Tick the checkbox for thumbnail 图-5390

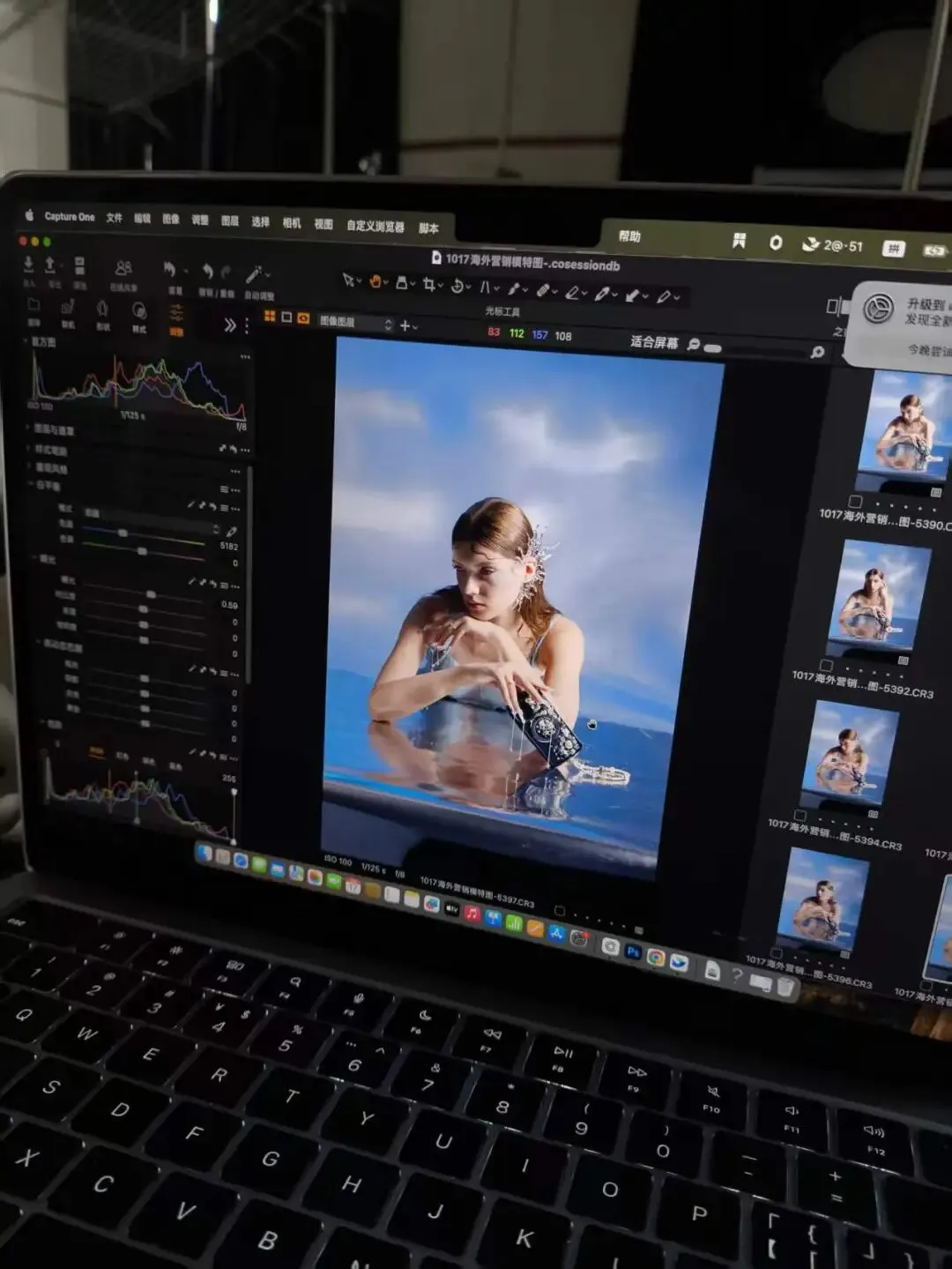[855, 501]
